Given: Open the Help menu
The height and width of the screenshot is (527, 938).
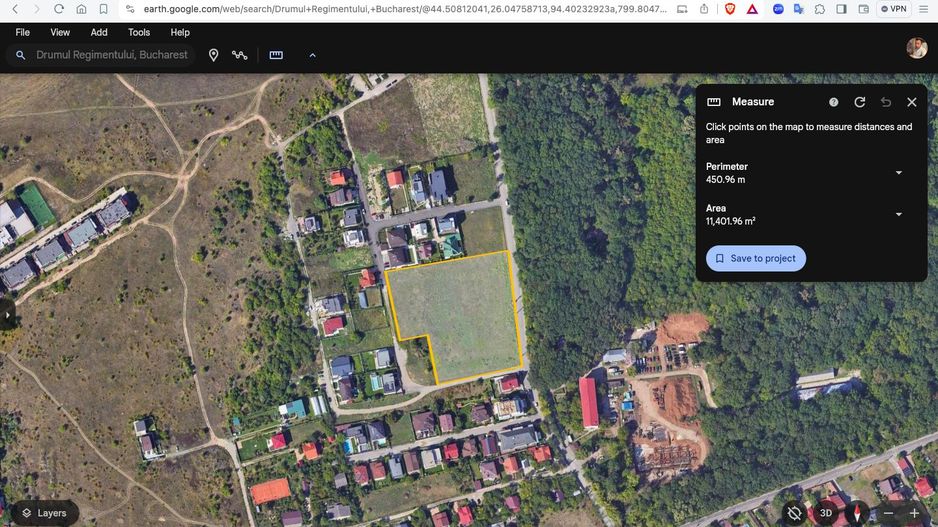Looking at the screenshot, I should point(179,32).
